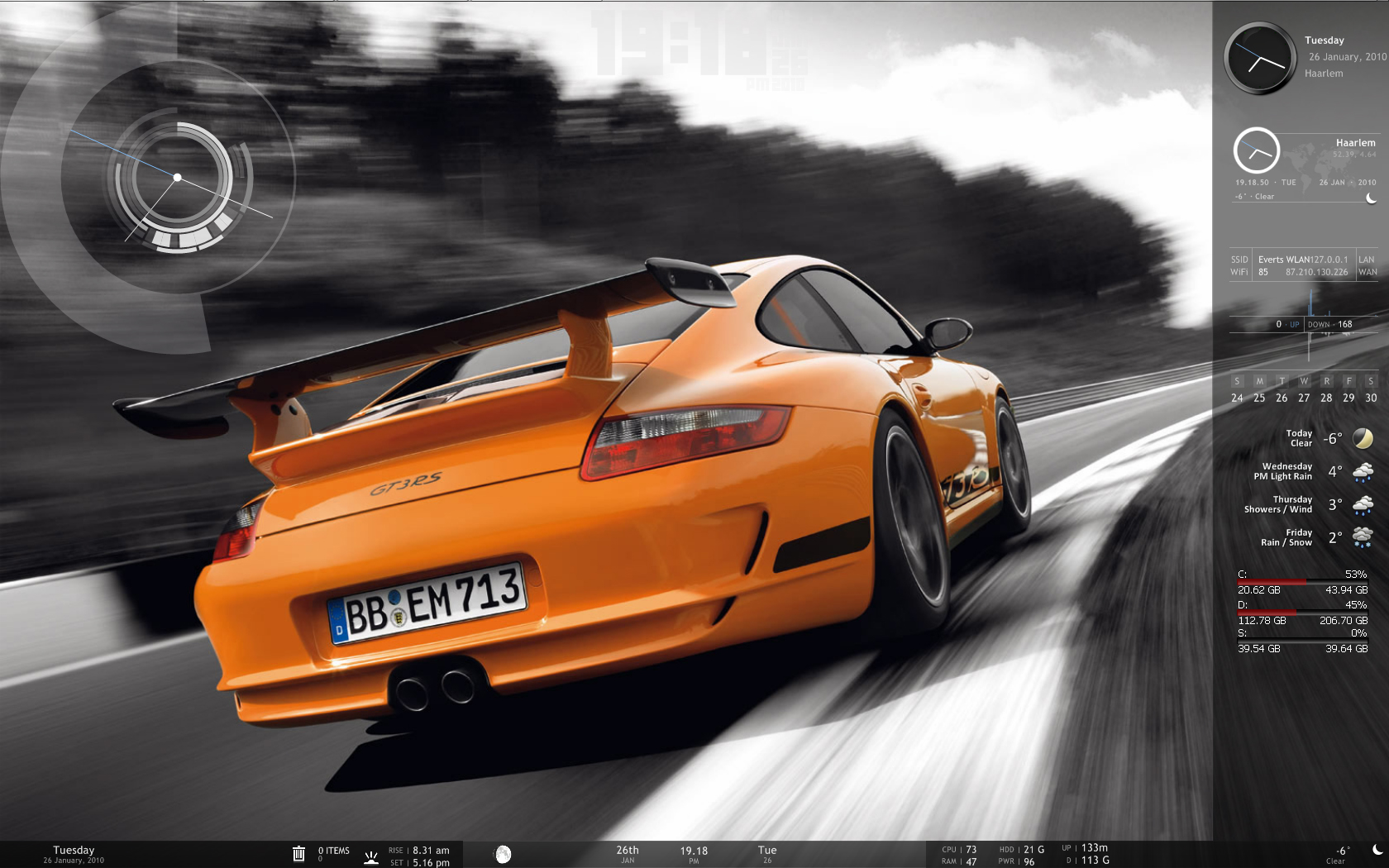This screenshot has height=868, width=1389.
Task: Click the "D 113 G" readout in bottom bar
Action: point(1088,860)
